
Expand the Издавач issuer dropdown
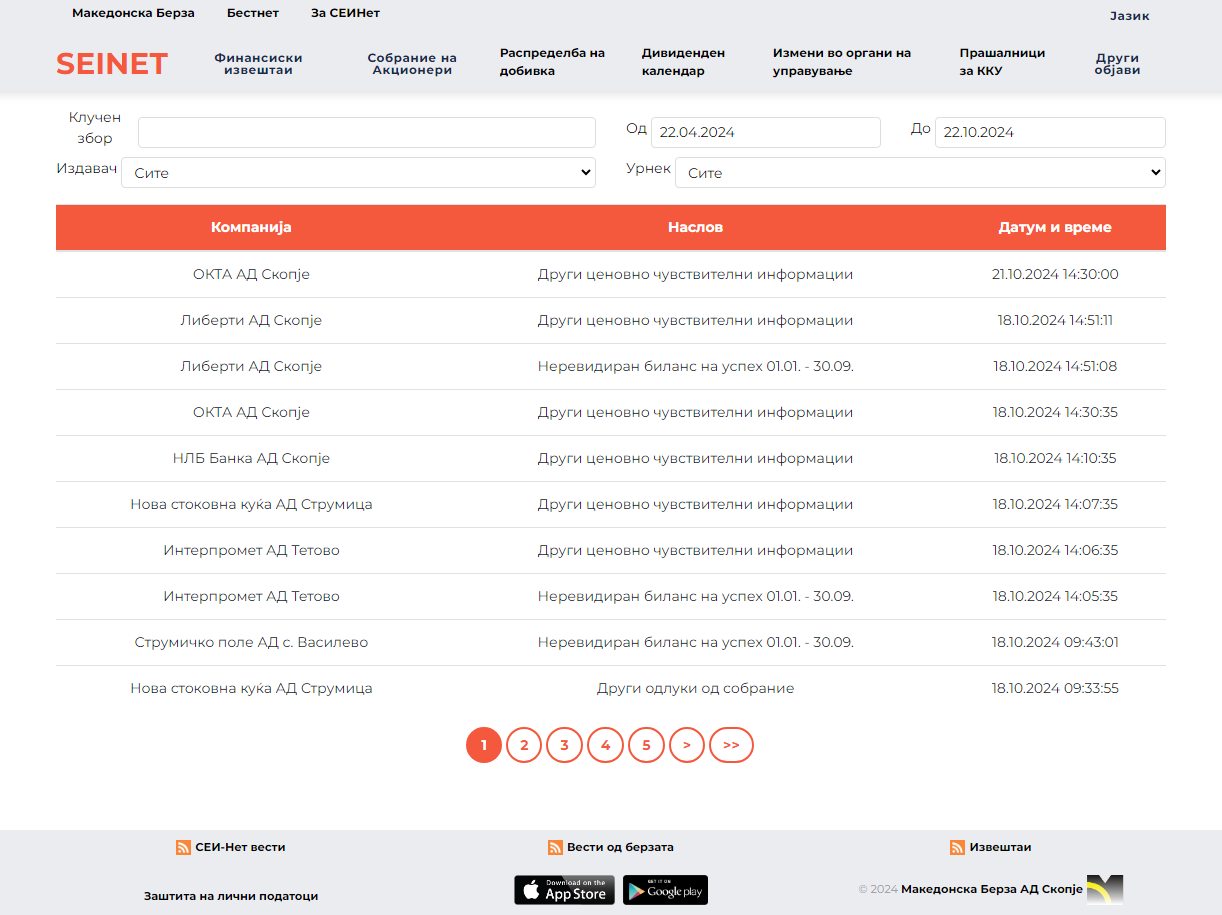tap(358, 172)
